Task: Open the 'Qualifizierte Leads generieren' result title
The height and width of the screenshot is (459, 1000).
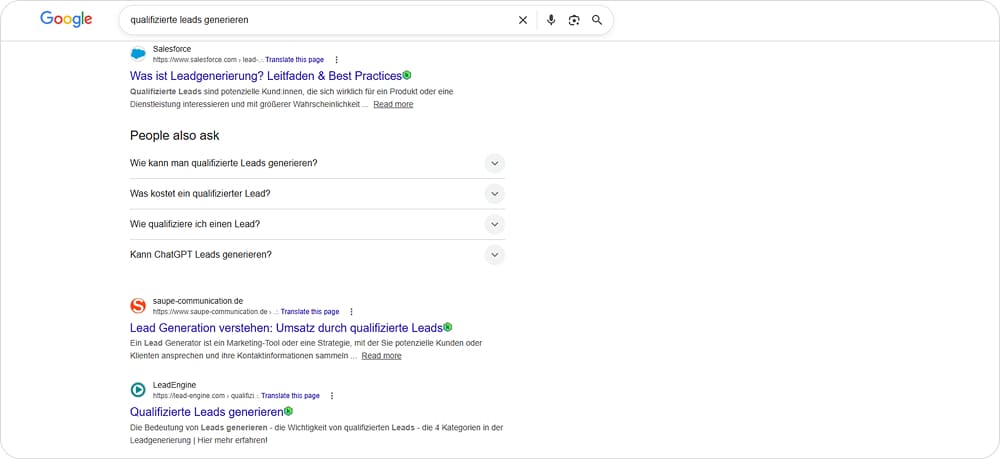Action: tap(207, 412)
